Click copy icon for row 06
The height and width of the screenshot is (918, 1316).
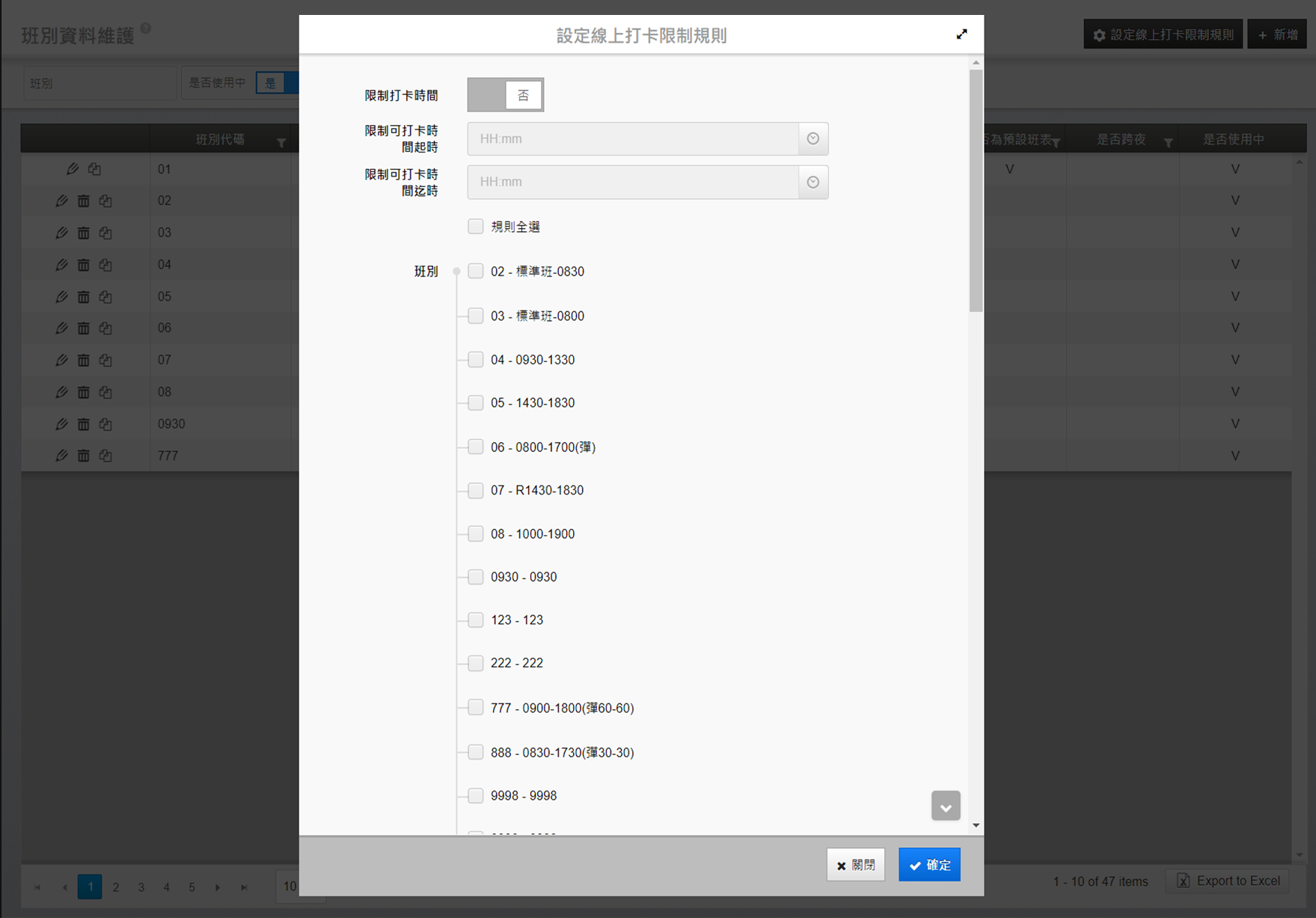pyautogui.click(x=105, y=328)
